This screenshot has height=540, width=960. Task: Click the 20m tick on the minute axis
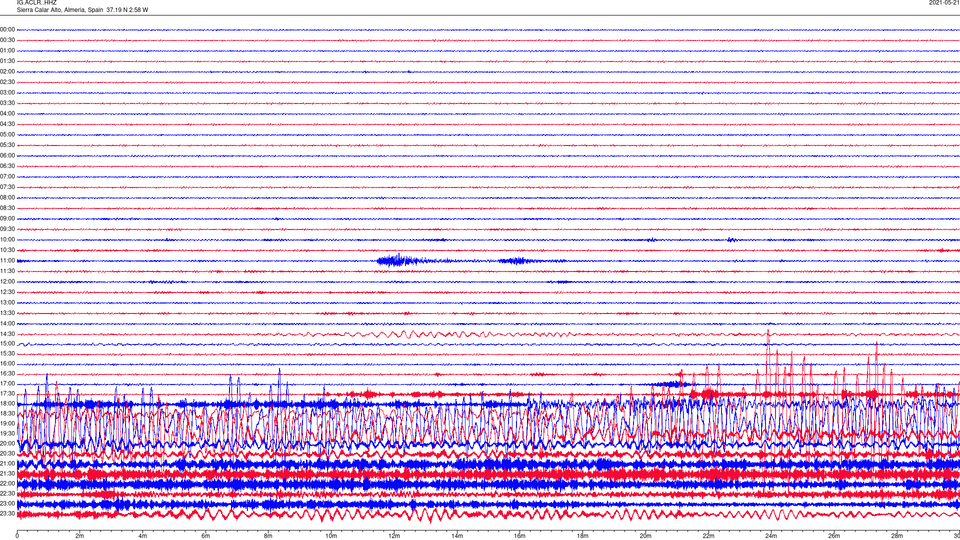click(x=645, y=536)
